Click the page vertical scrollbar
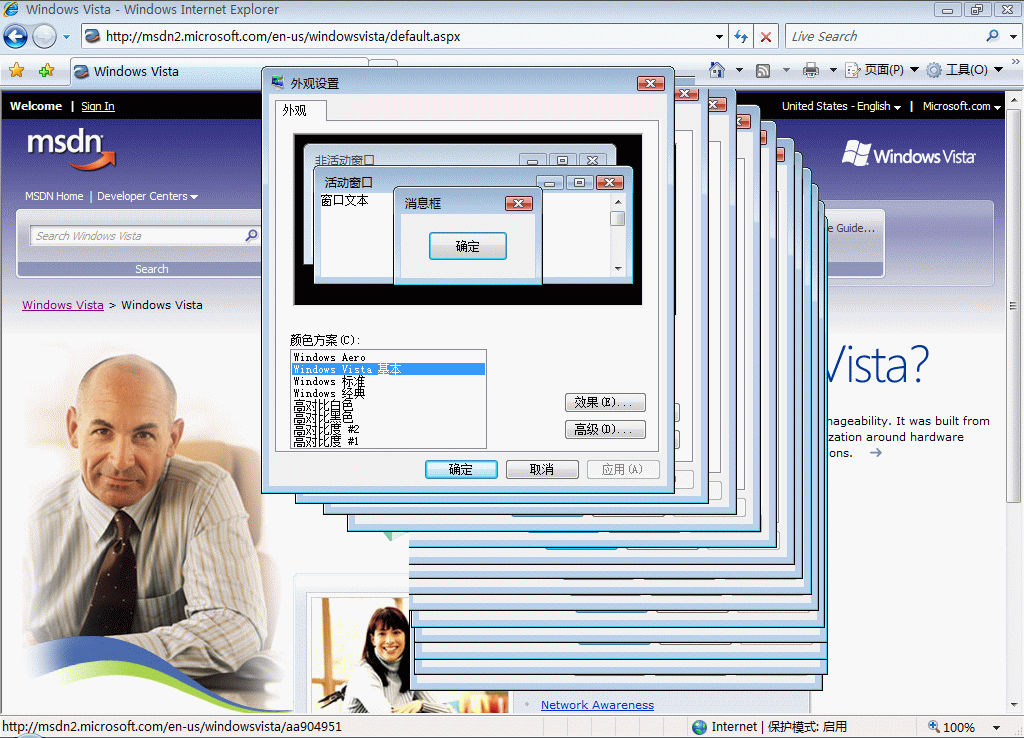Viewport: 1024px width, 738px height. (1014, 307)
